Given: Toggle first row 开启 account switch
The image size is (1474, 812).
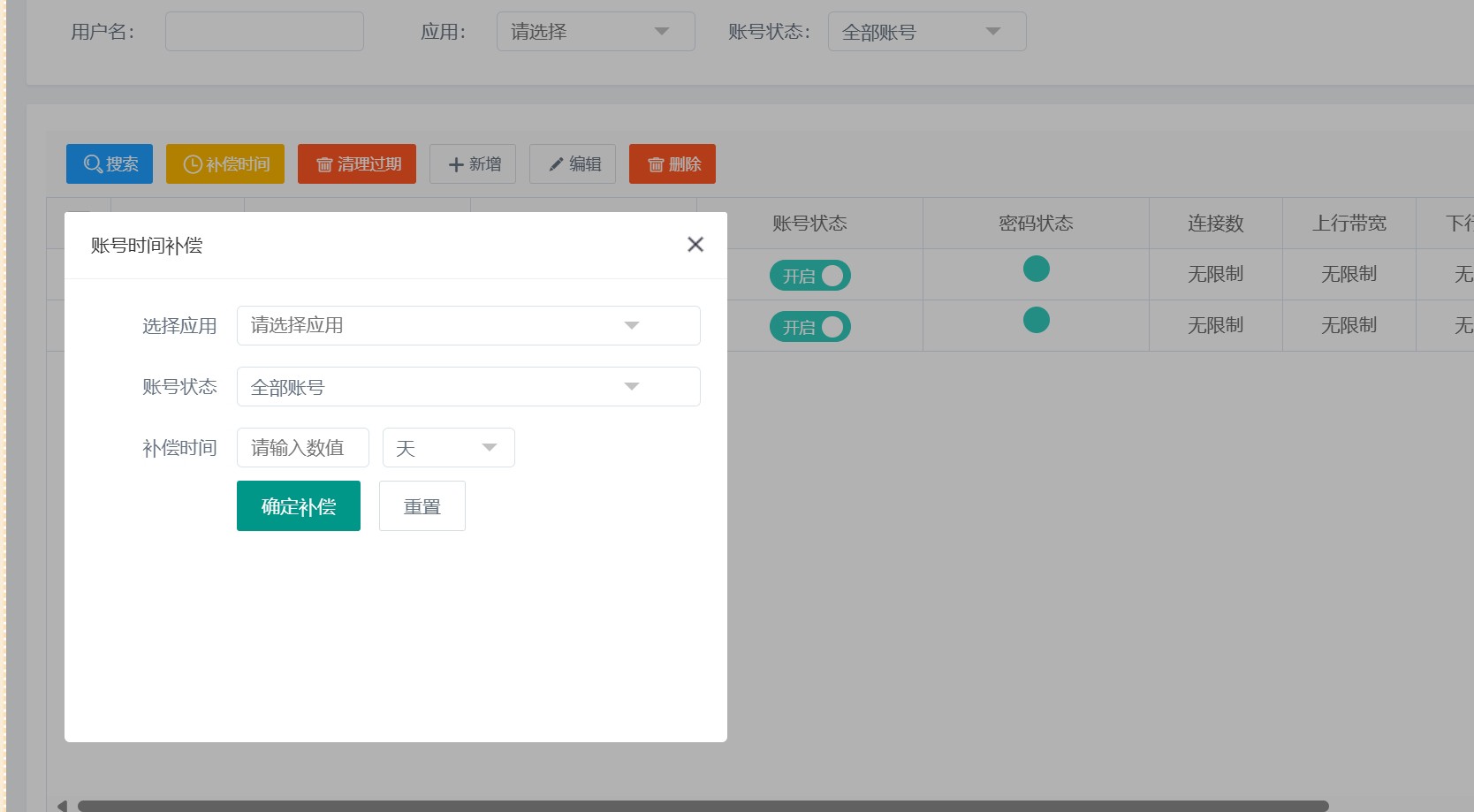Looking at the screenshot, I should (x=809, y=276).
